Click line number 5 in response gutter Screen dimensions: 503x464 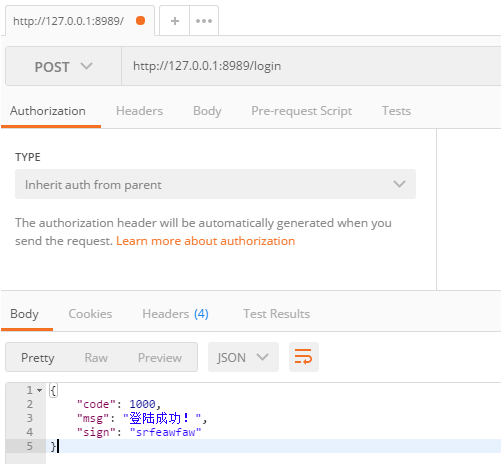[x=30, y=446]
